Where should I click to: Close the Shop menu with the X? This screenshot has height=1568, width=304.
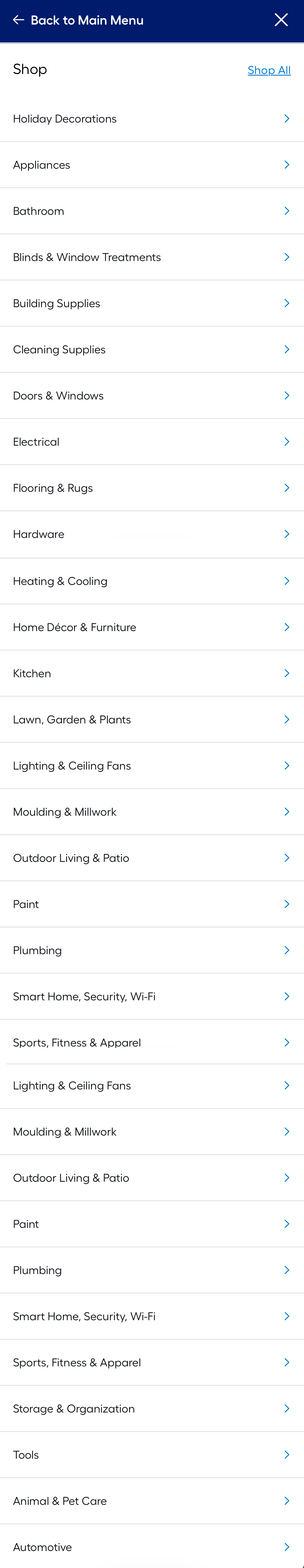pos(282,19)
